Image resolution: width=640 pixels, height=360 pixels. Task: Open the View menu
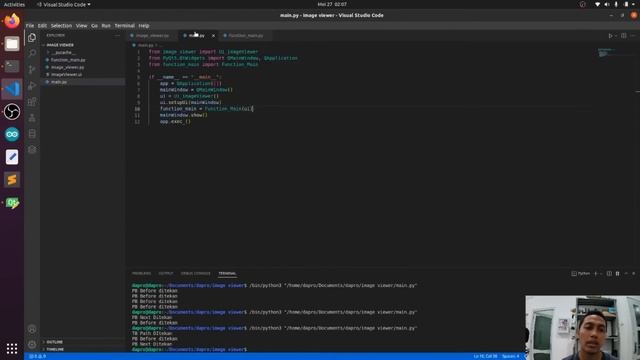(81, 25)
